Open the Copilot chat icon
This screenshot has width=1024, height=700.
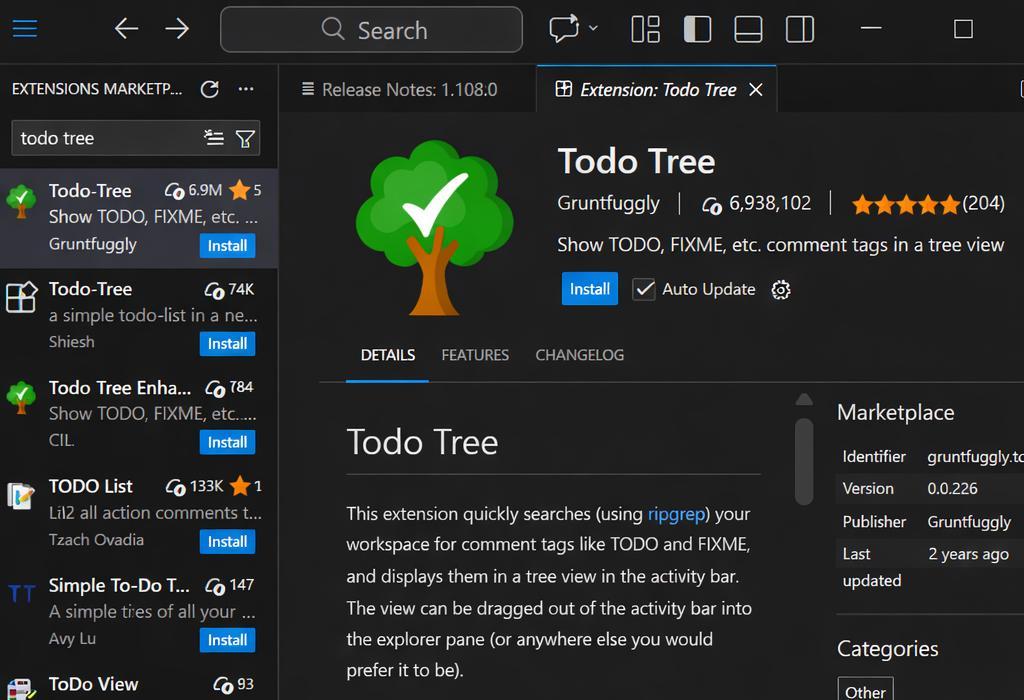tap(563, 29)
